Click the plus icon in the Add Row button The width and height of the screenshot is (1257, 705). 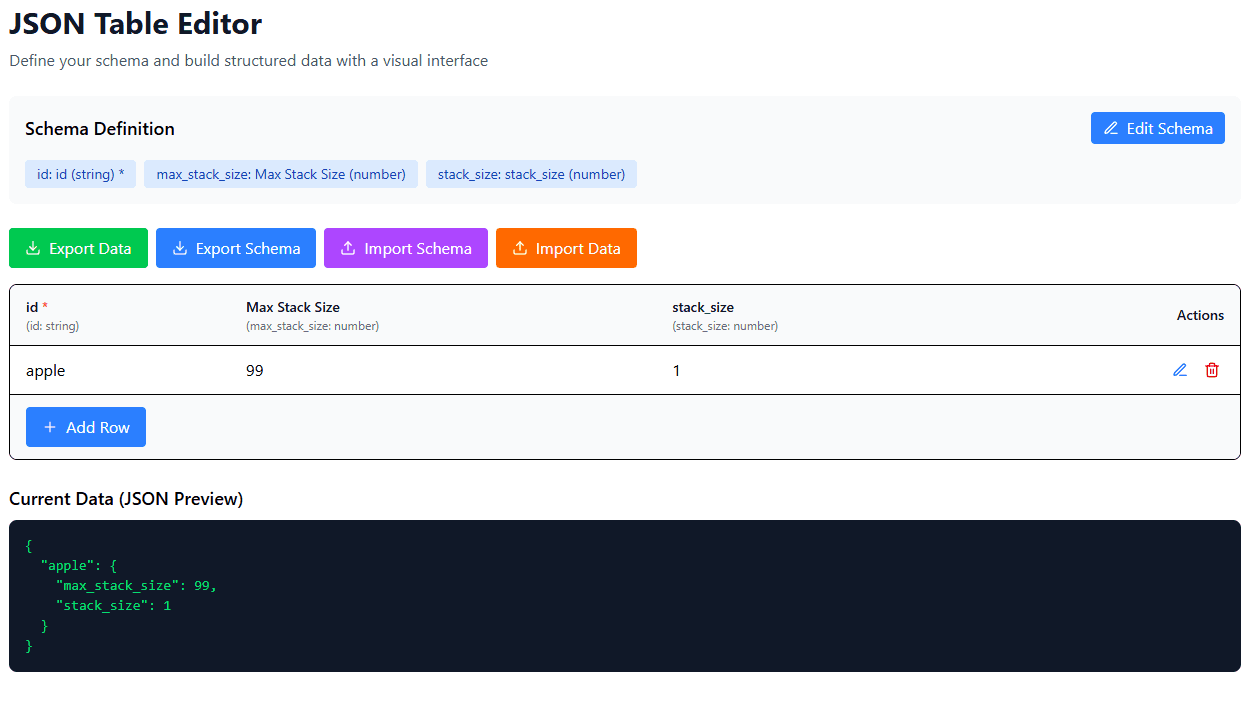50,427
